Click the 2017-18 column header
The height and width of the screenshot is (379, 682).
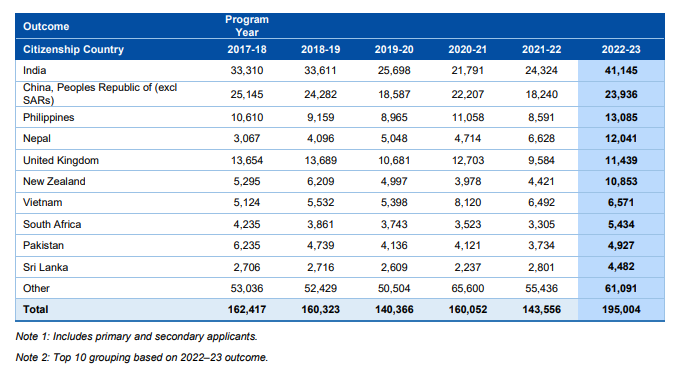[247, 50]
